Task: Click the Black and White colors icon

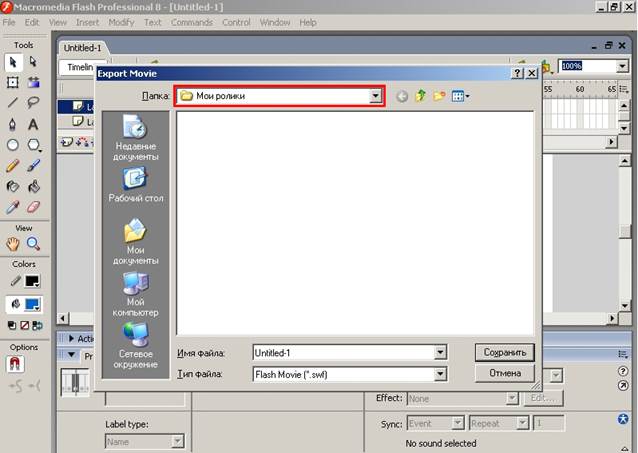Action: click(x=12, y=325)
